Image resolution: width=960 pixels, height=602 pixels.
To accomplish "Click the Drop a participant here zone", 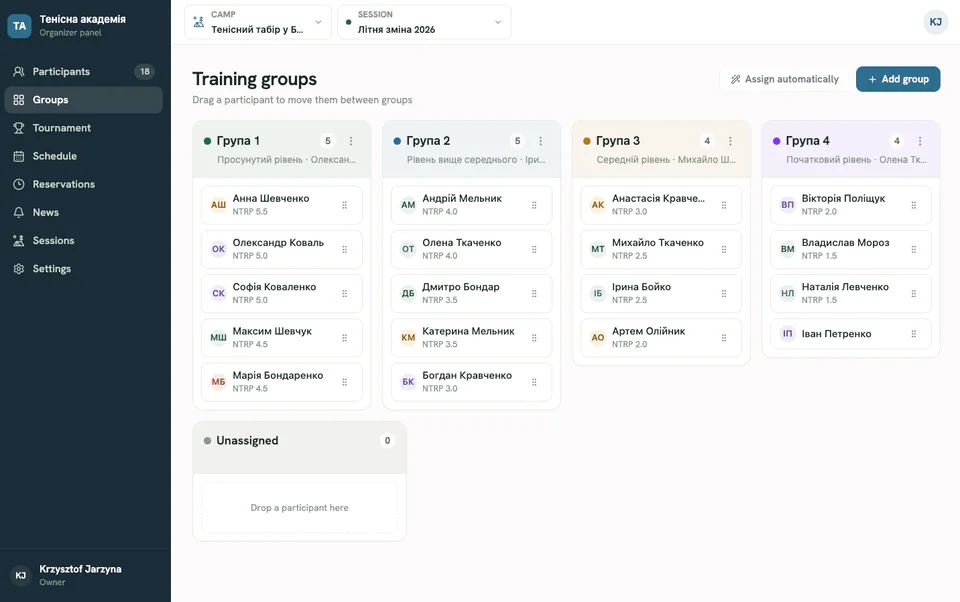I will (x=299, y=508).
